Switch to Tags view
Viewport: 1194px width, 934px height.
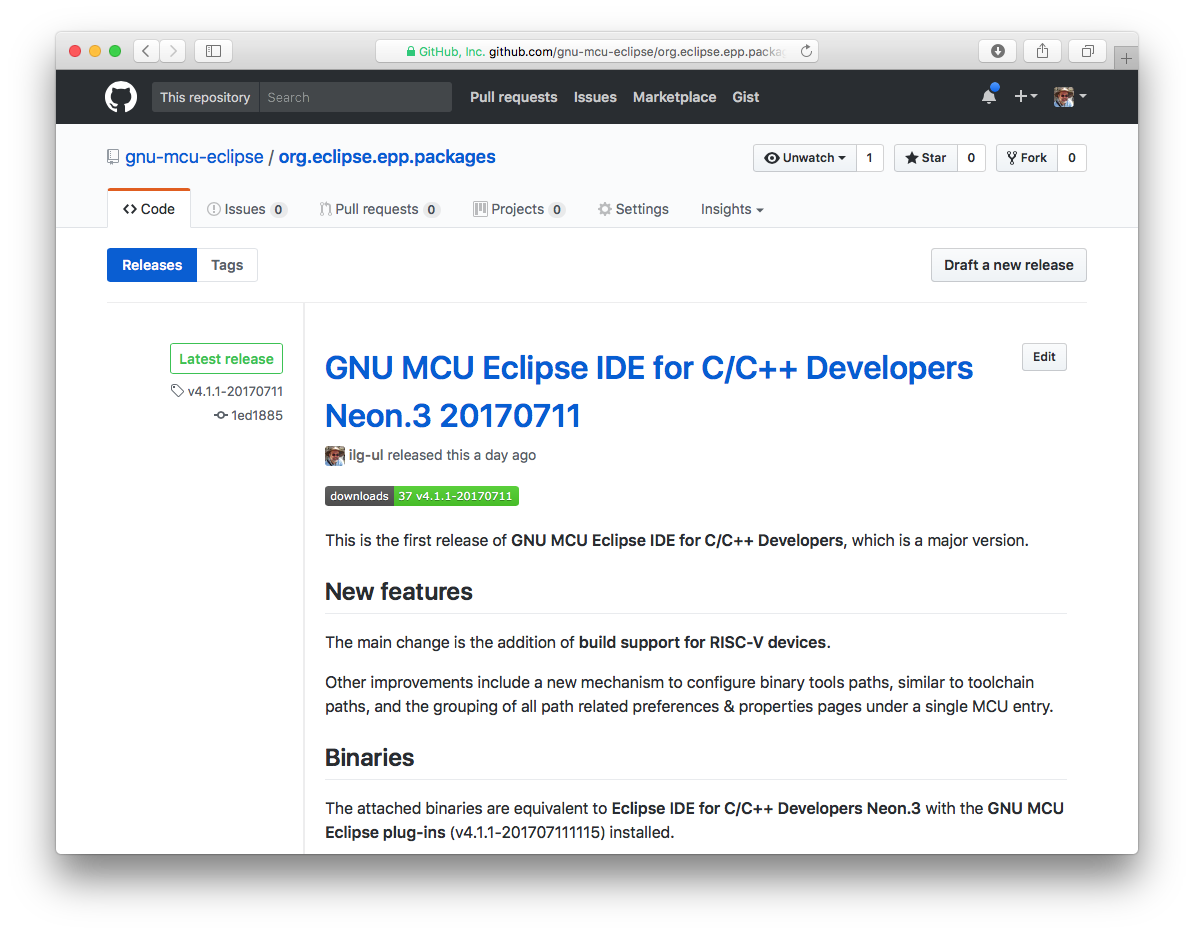227,265
